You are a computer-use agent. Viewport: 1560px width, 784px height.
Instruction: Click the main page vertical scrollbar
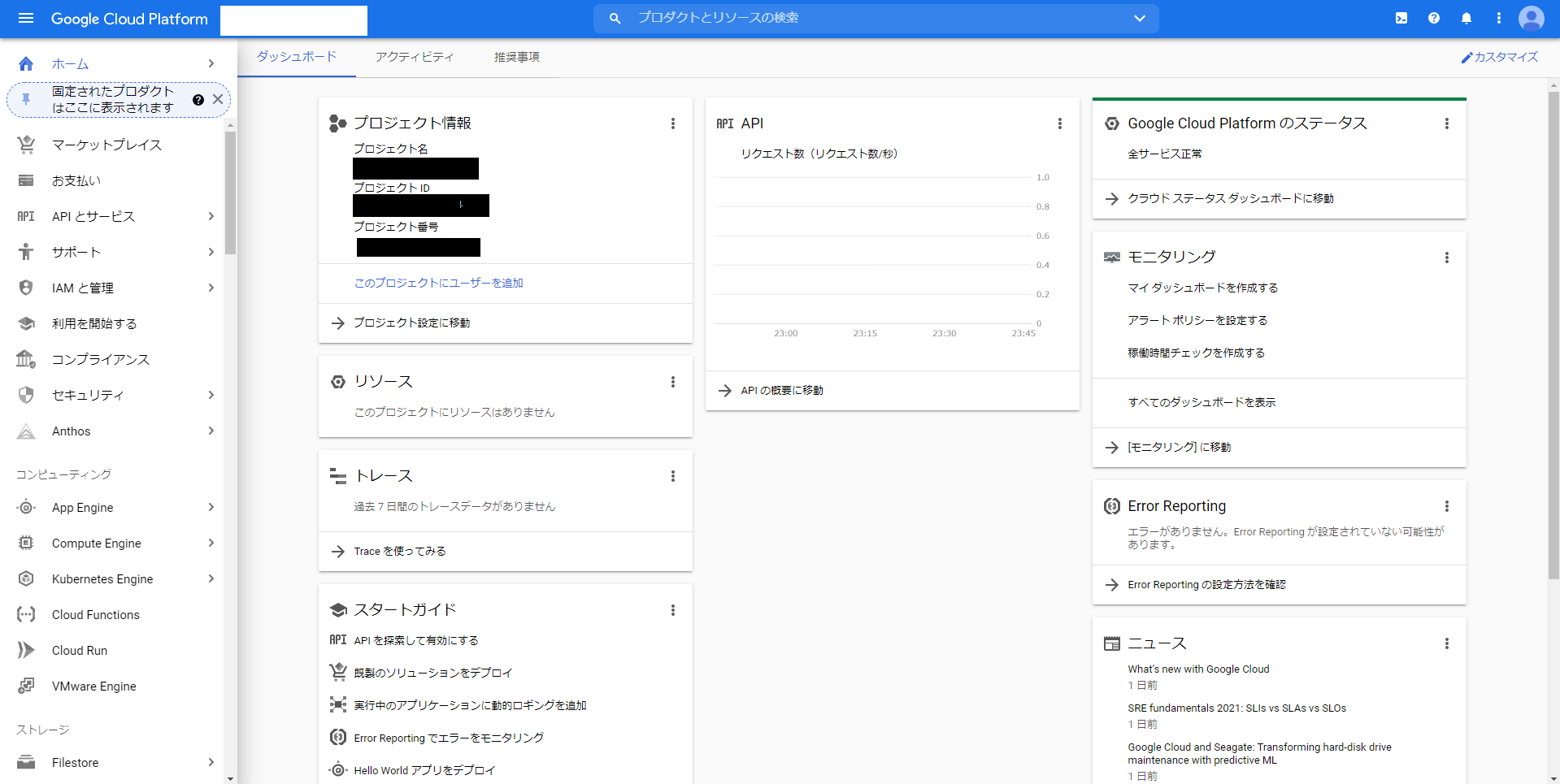click(1553, 335)
